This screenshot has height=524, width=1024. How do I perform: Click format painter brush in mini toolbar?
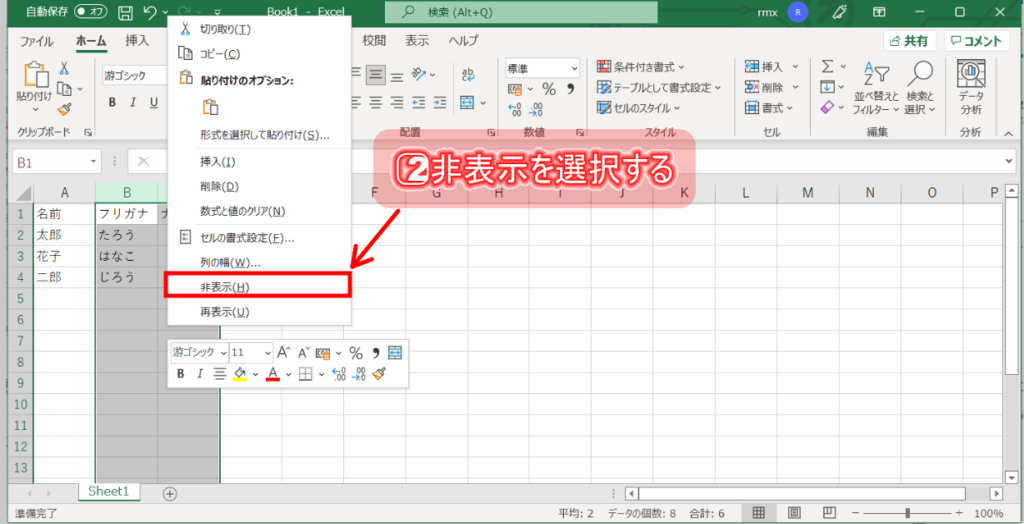click(379, 374)
